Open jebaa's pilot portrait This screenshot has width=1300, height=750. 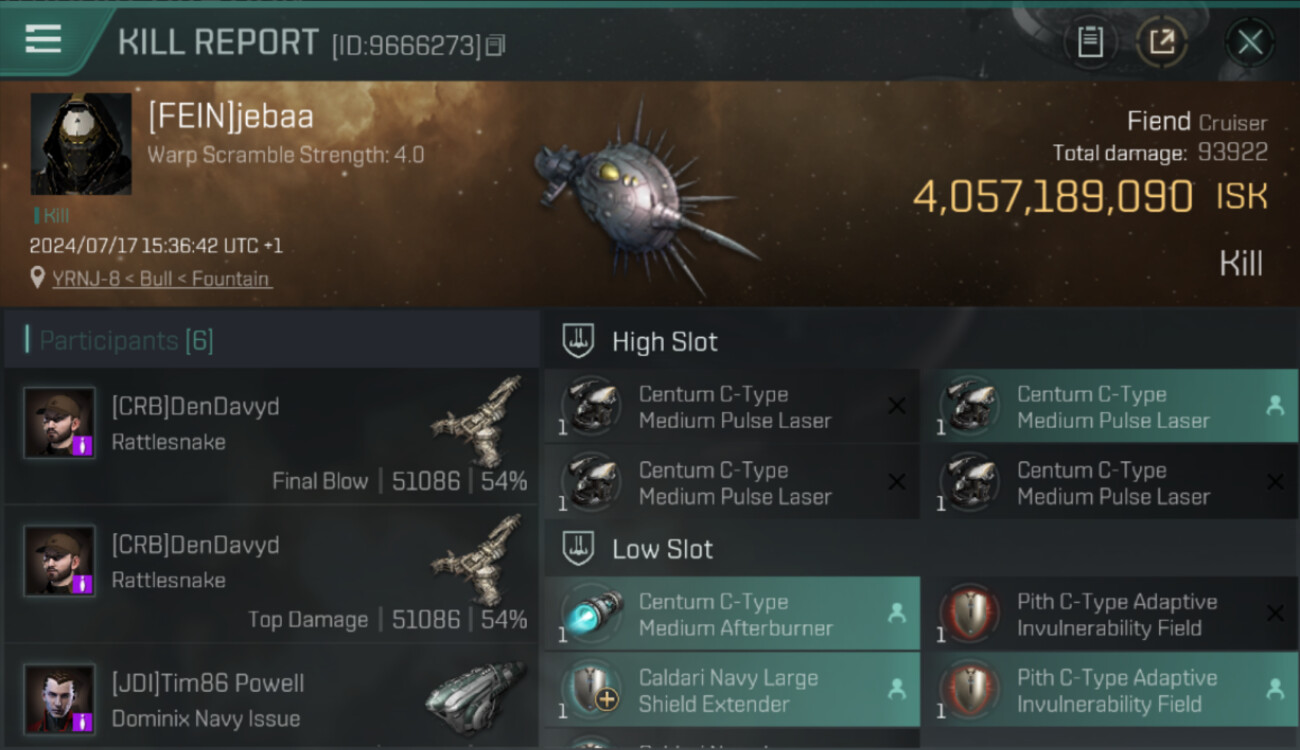click(x=81, y=144)
